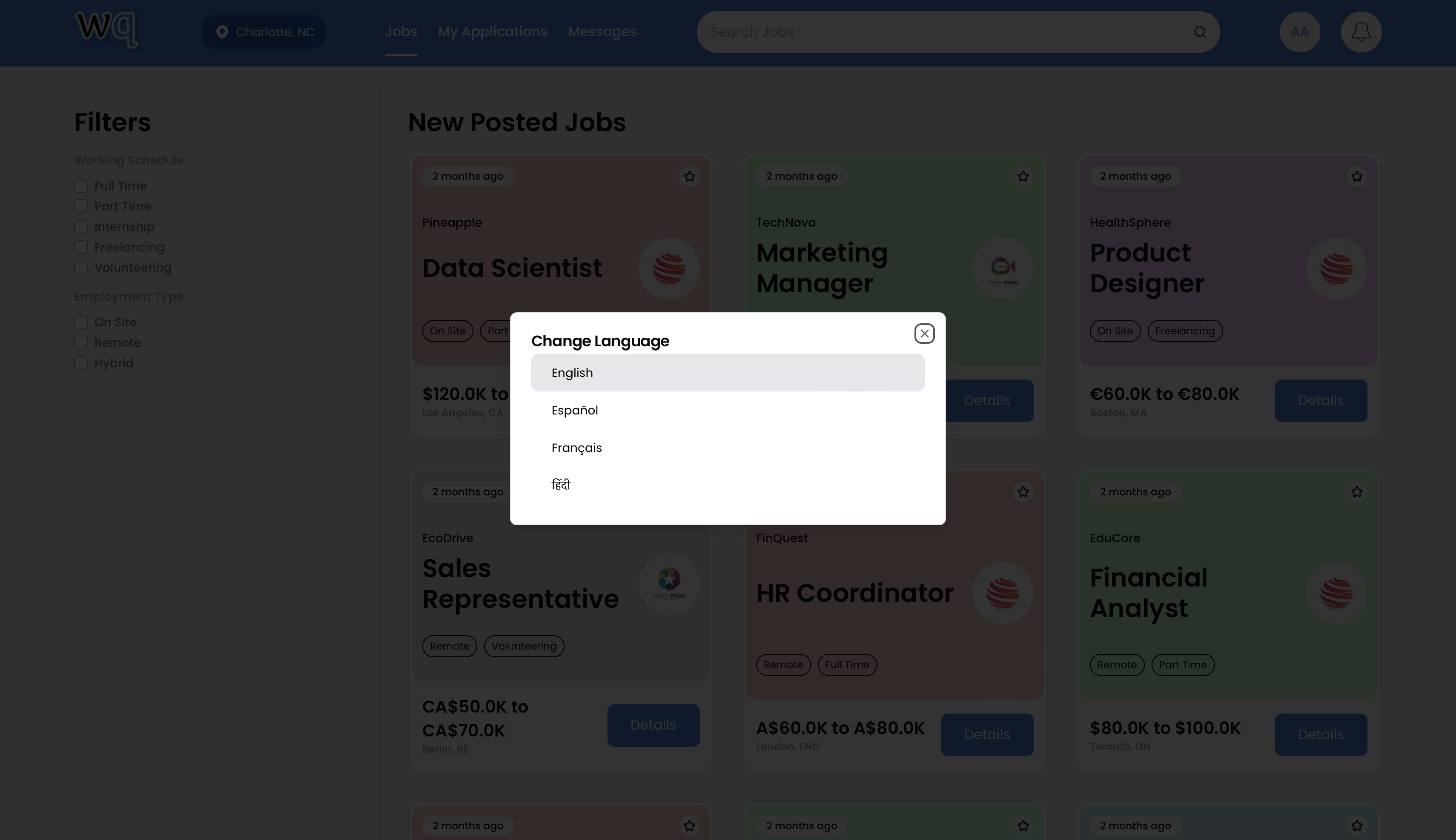1456x840 pixels.
Task: Bookmark the Data Scientist job star
Action: click(x=689, y=176)
